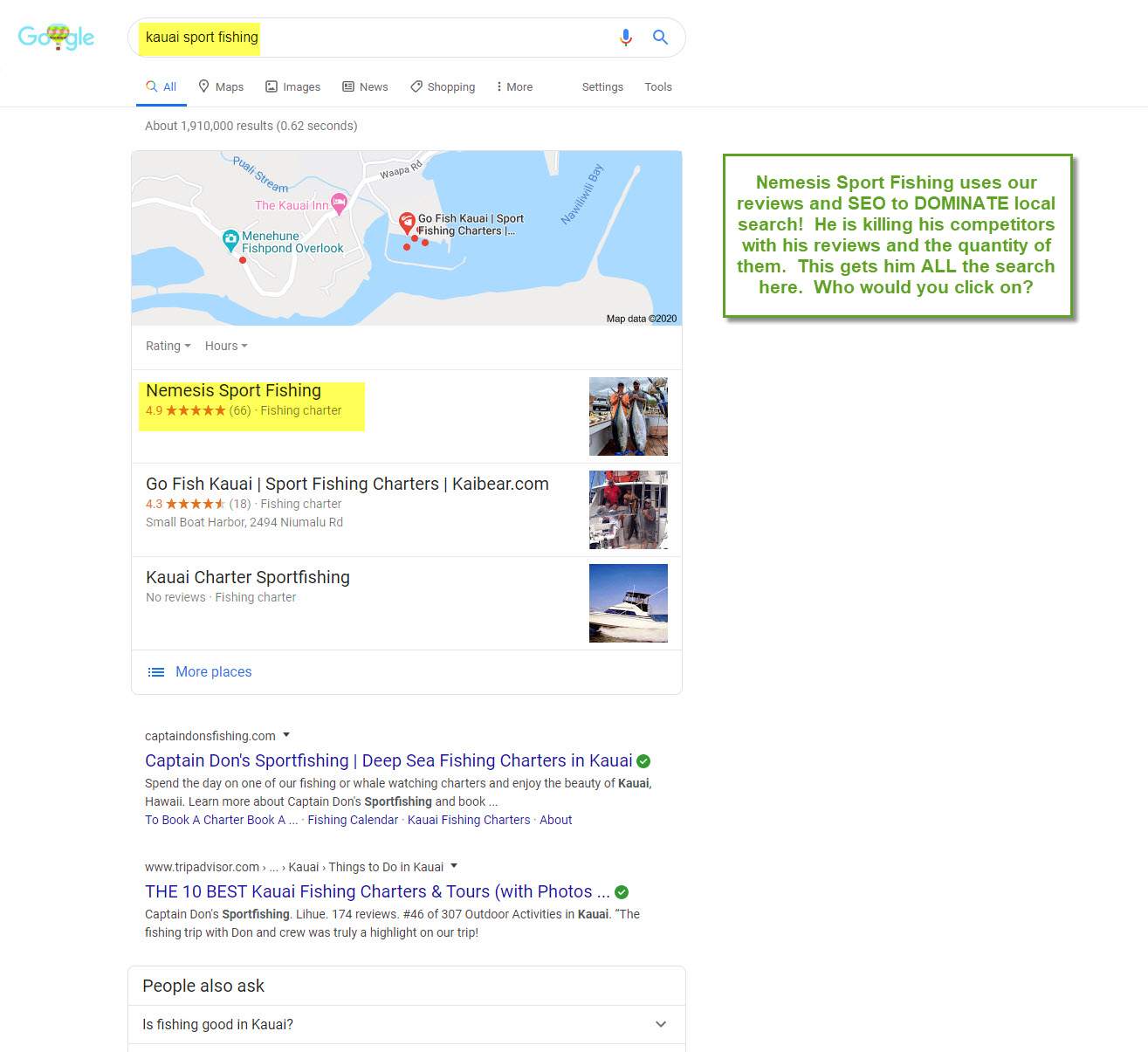
Task: Open Captain Don's Sportfishing result title
Action: point(388,760)
